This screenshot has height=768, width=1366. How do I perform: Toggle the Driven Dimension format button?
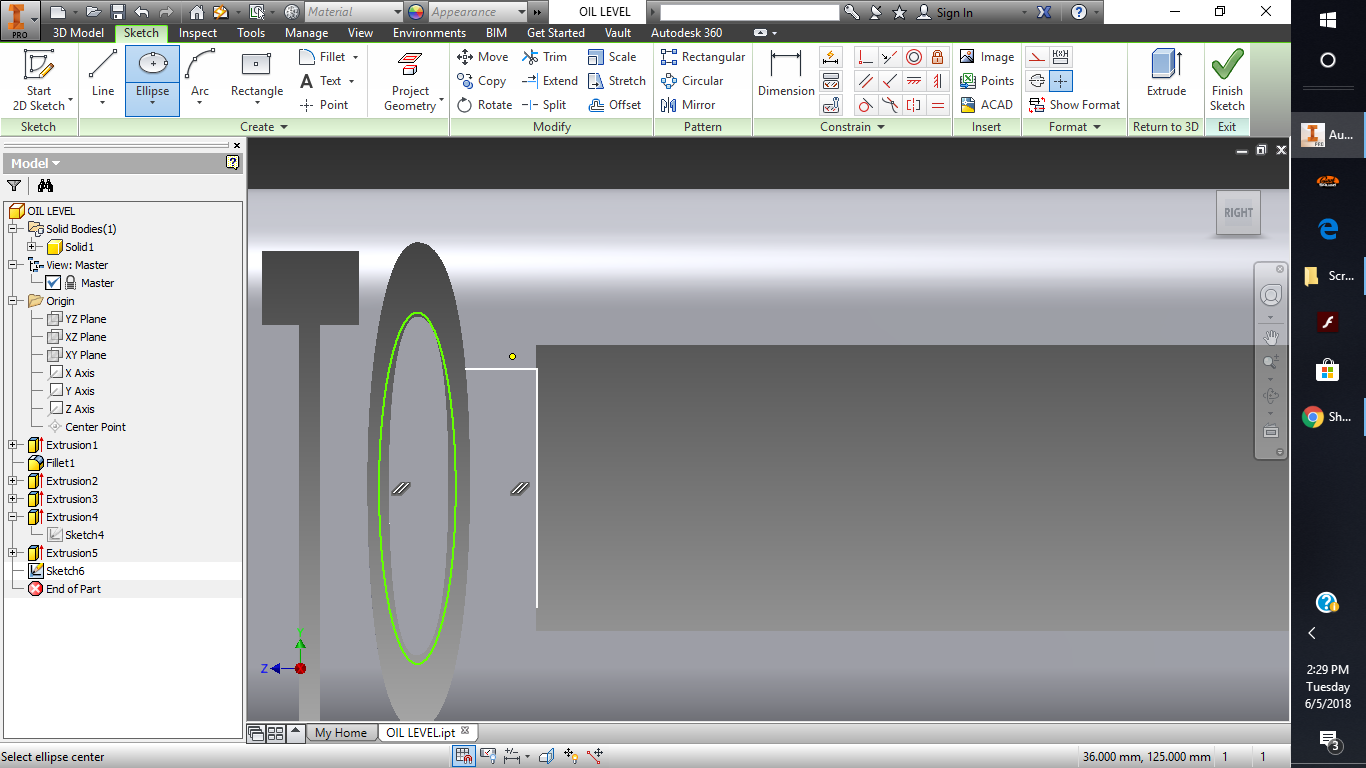coord(1061,57)
